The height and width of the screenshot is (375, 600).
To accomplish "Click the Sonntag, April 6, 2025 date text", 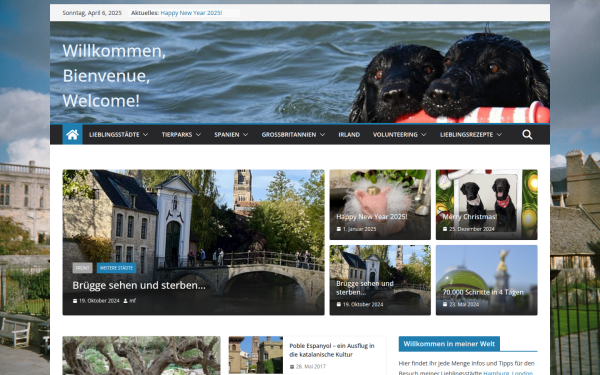I will pos(92,13).
